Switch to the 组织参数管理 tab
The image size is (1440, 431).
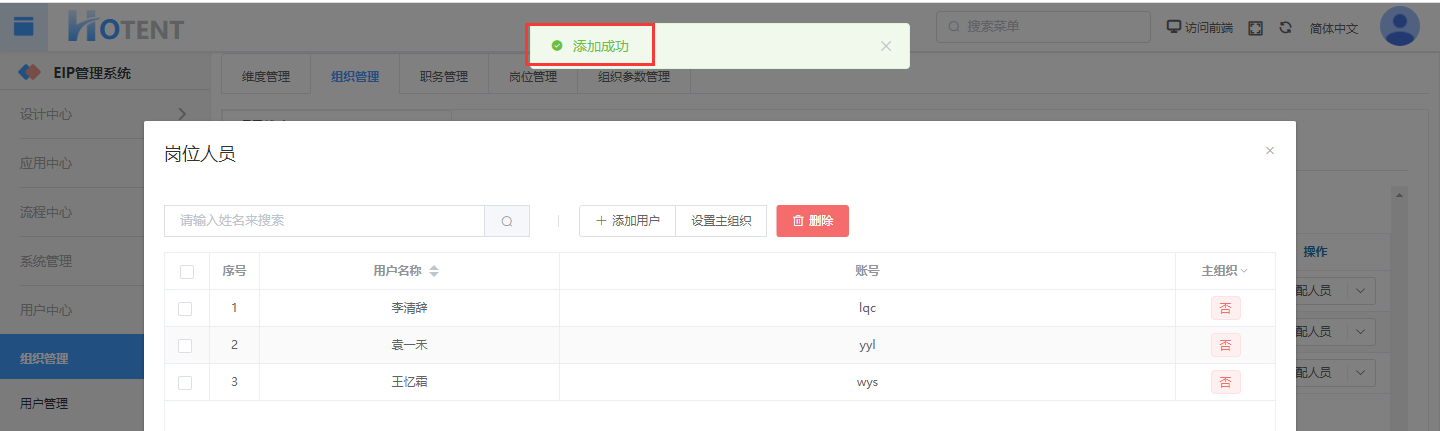(x=634, y=76)
